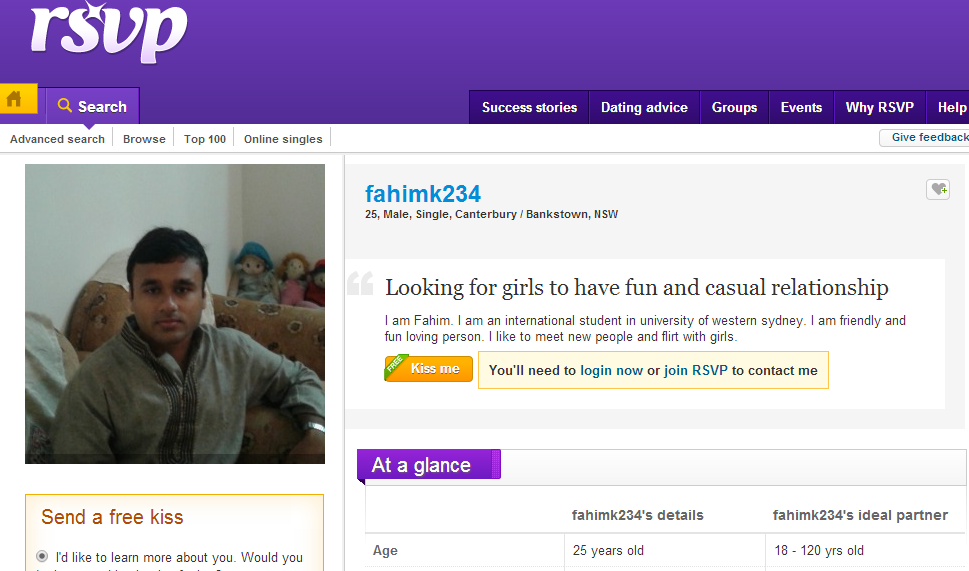Viewport: 969px width, 571px height.
Task: Open Why RSVP menu item
Action: tap(879, 108)
